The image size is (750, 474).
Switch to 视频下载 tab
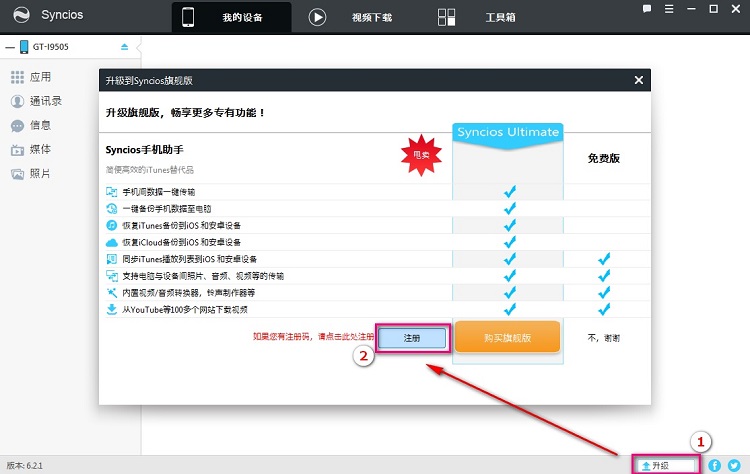pos(350,17)
